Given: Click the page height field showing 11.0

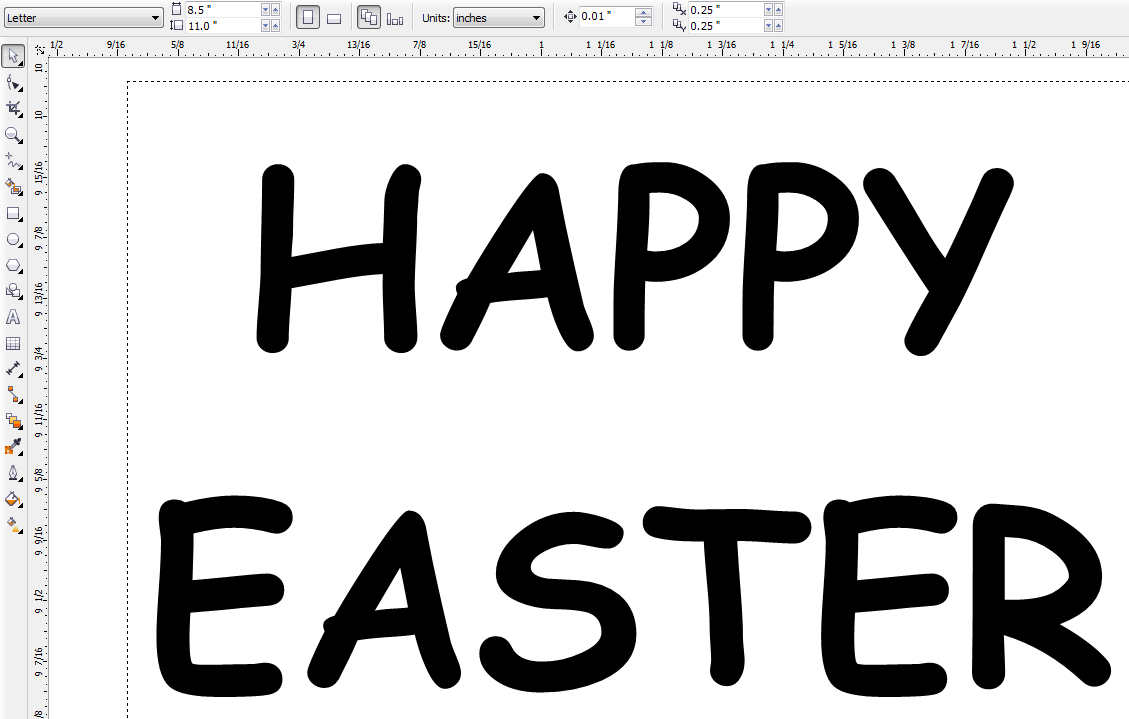Looking at the screenshot, I should tap(222, 25).
